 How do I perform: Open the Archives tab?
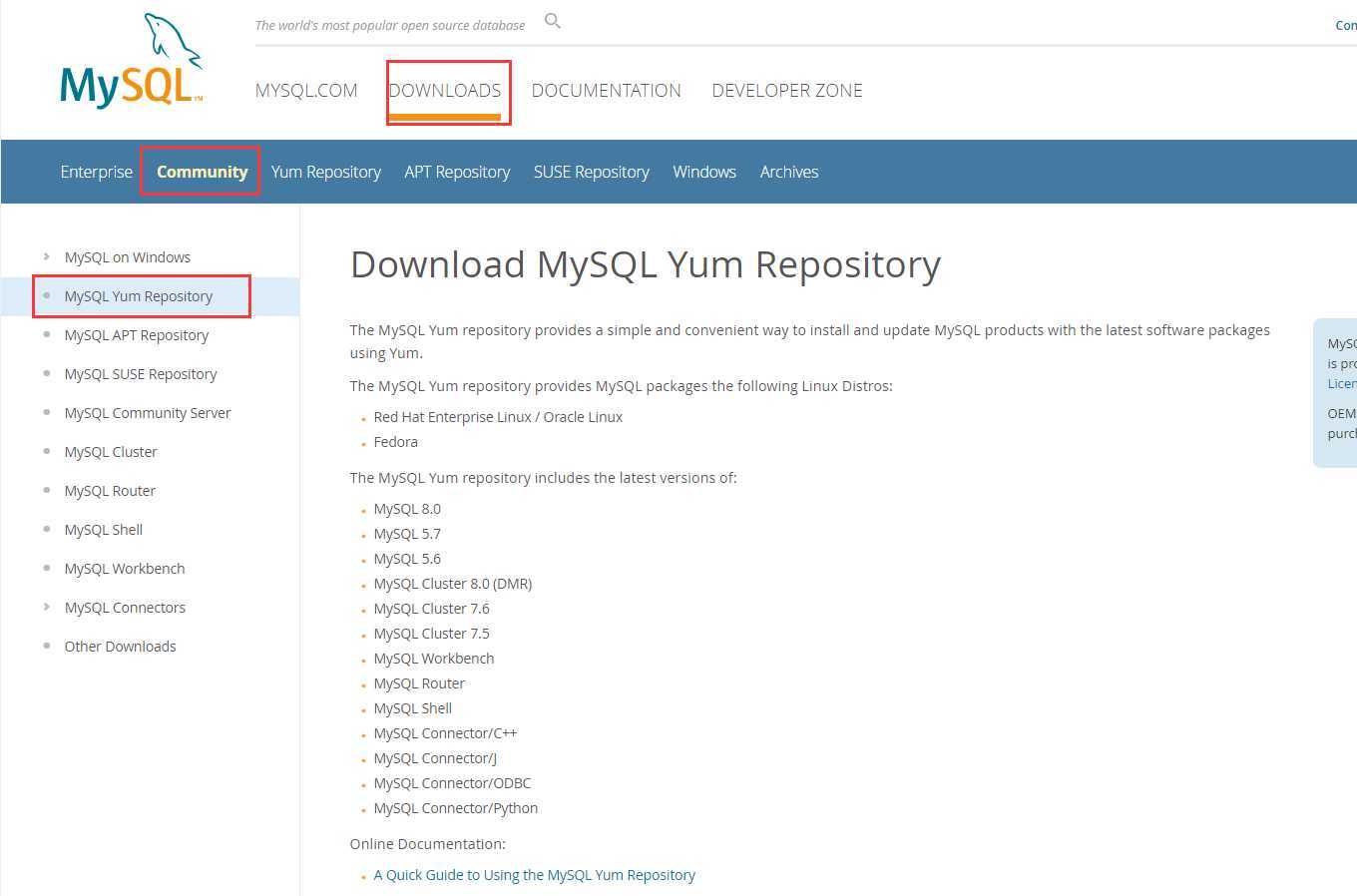(789, 172)
